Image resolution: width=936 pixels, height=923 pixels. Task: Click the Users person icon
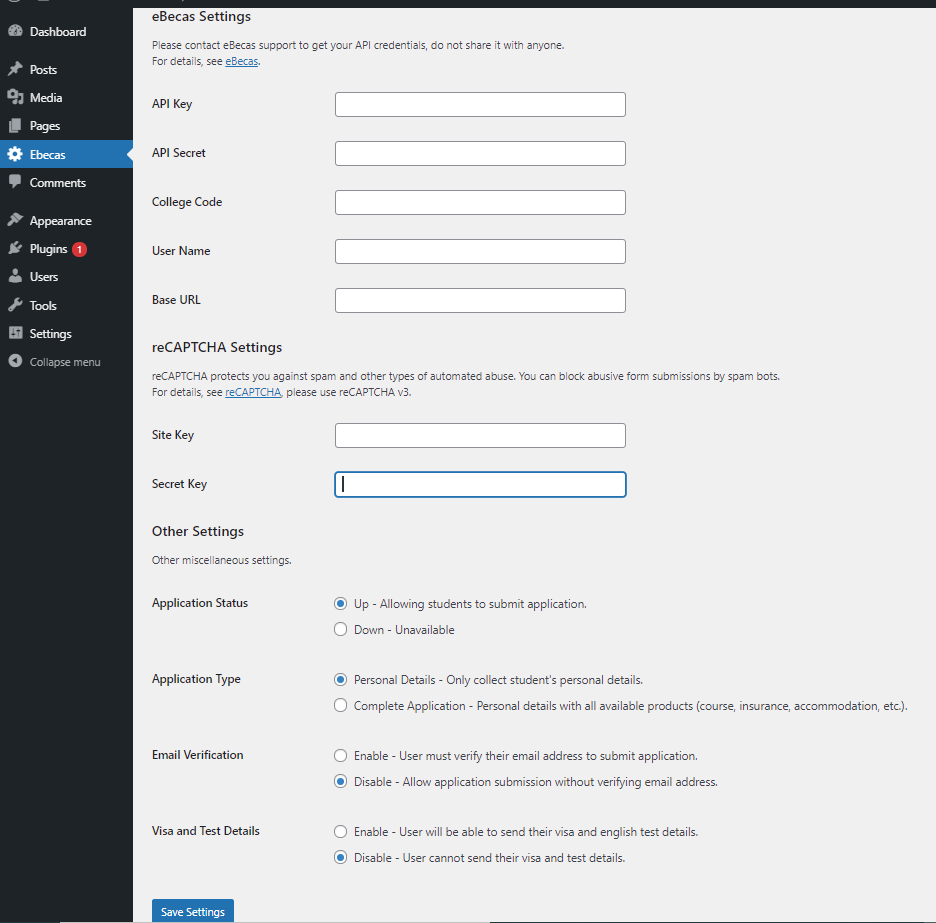[x=16, y=276]
